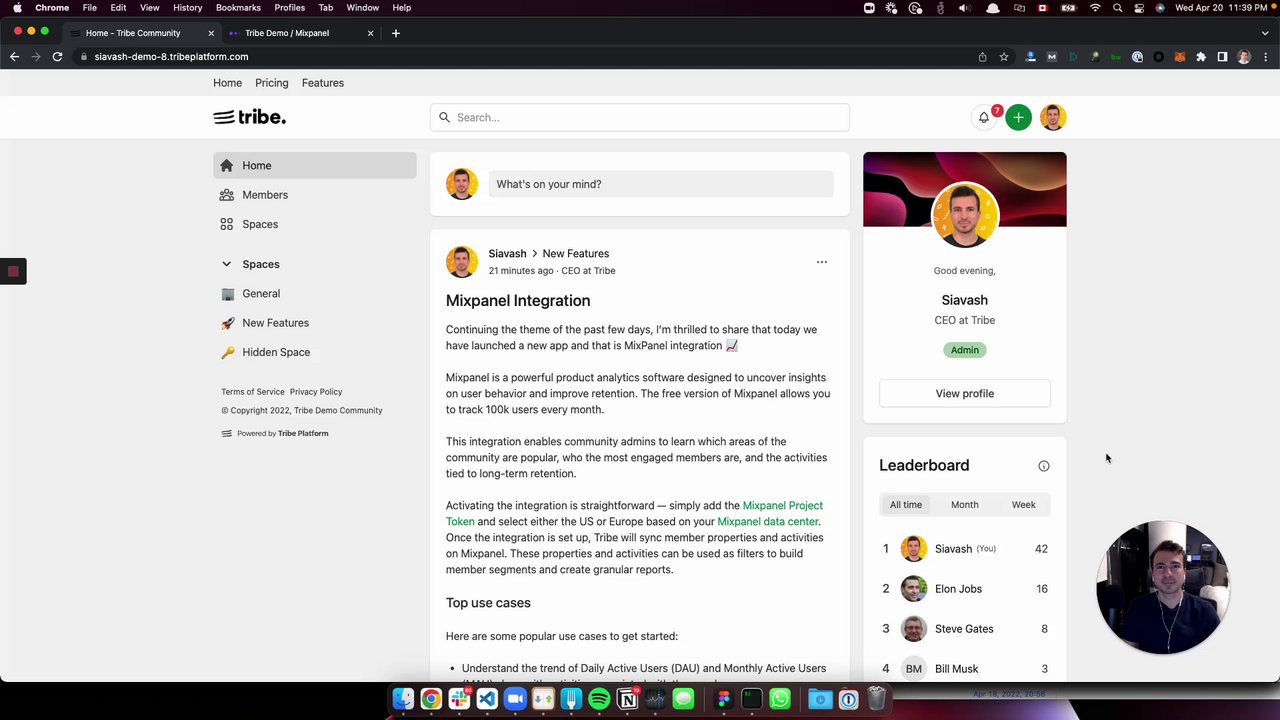Click the View profile button
The image size is (1280, 720).
(965, 394)
